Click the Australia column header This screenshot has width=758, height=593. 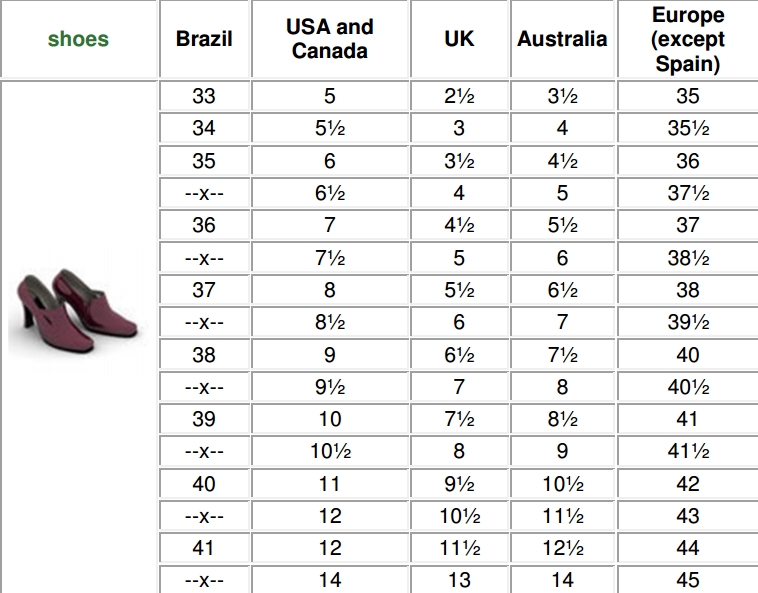click(x=562, y=39)
